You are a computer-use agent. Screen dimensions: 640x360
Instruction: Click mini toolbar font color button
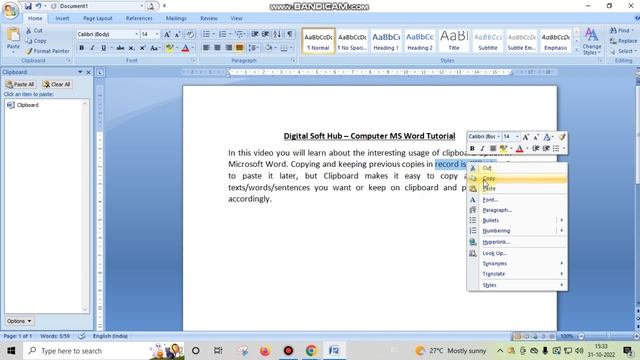(519, 148)
